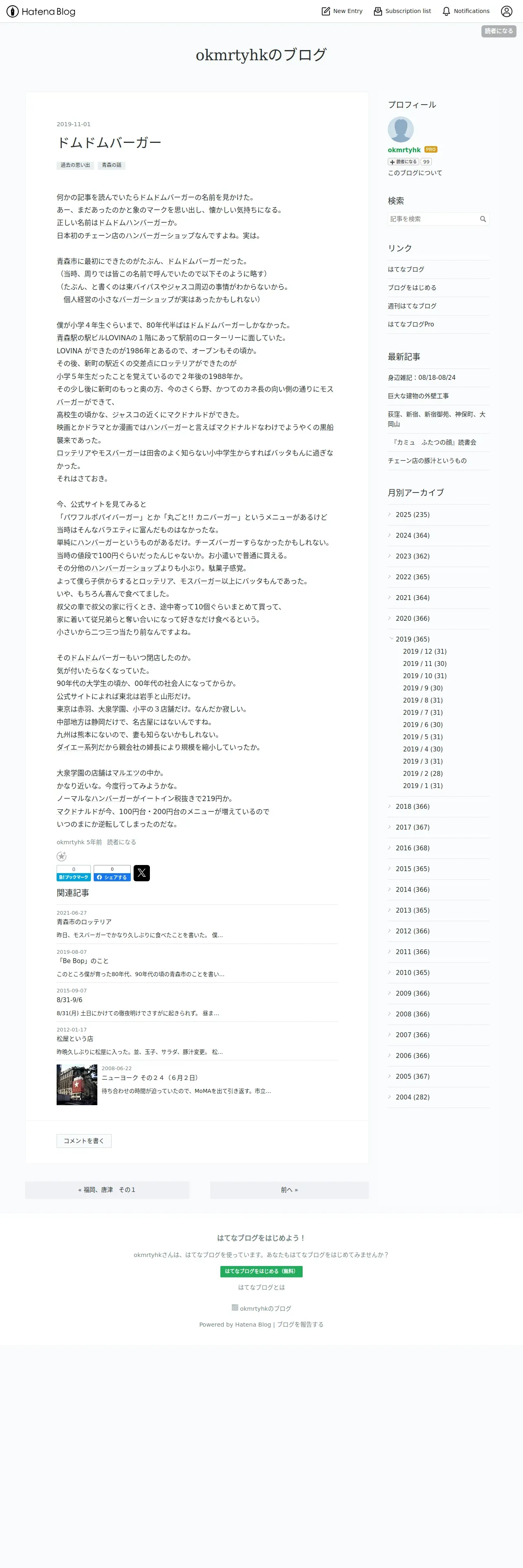Open ブログをはじめる sidebar link

[x=412, y=287]
